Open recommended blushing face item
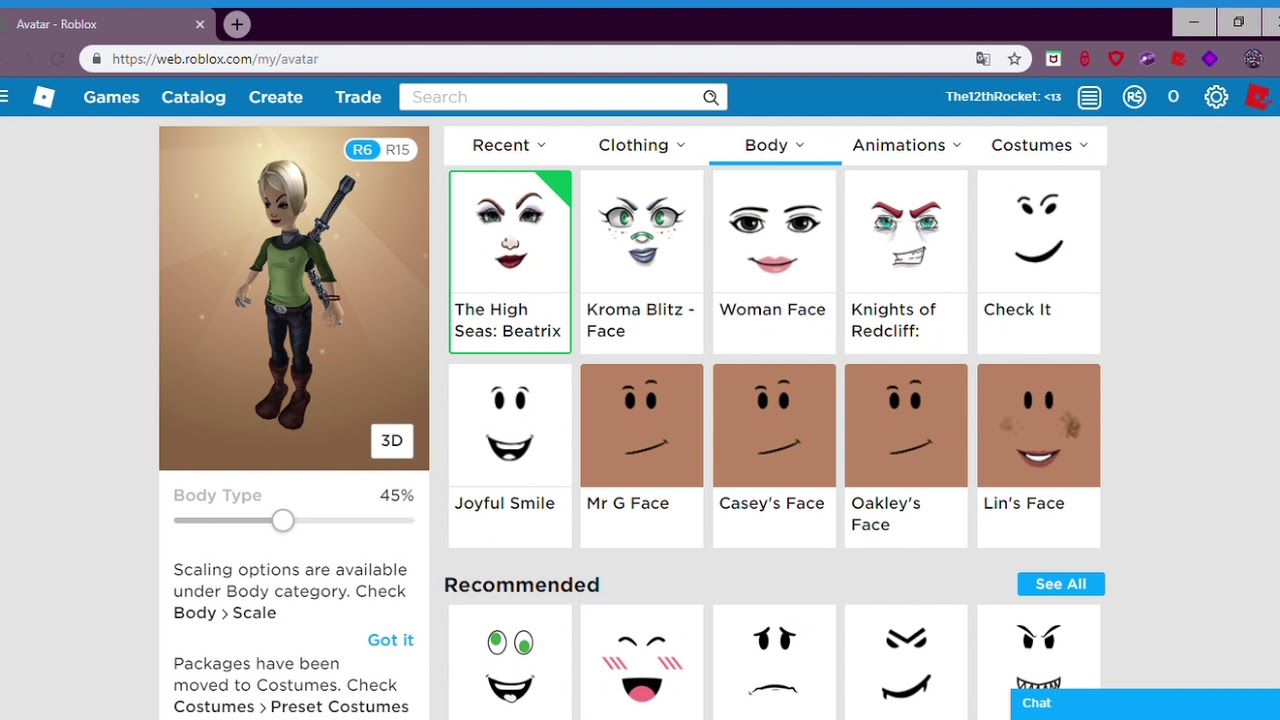Viewport: 1280px width, 720px height. [x=642, y=662]
